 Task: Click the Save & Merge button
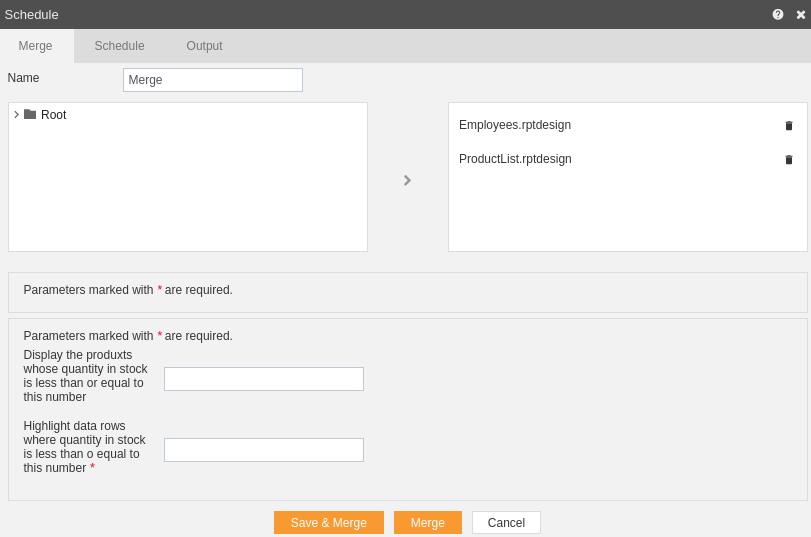coord(329,523)
